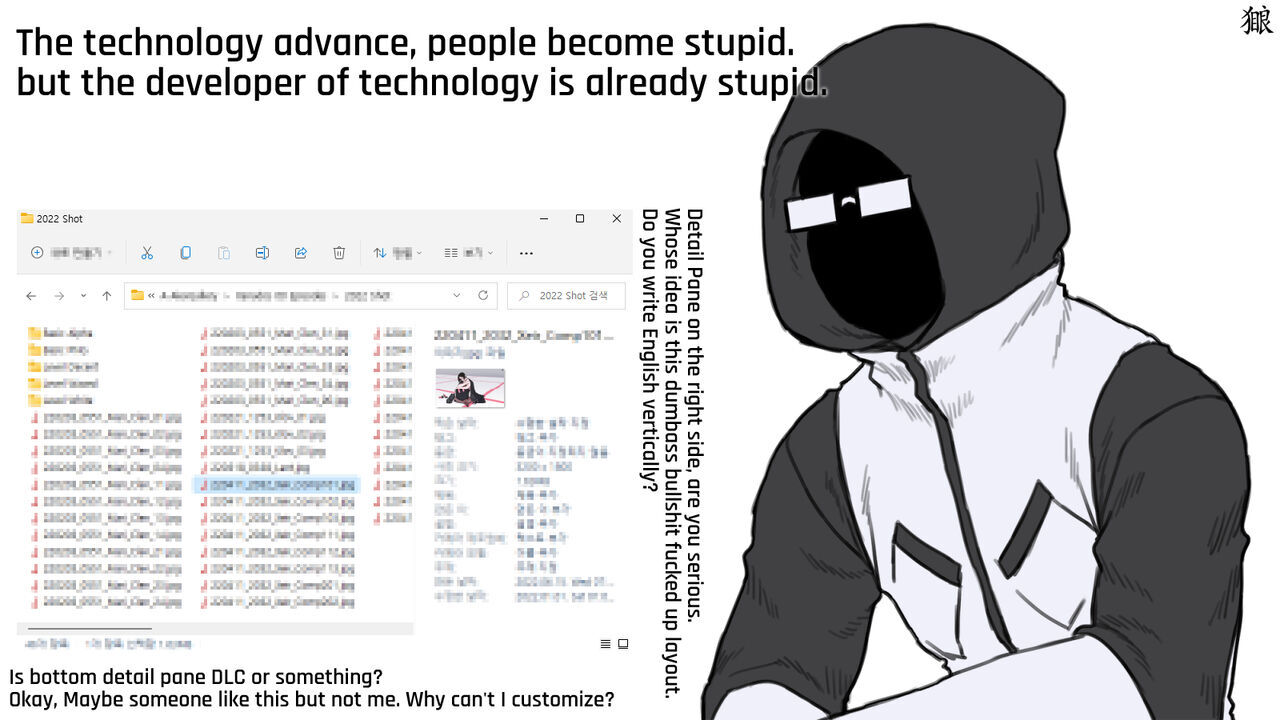Viewport: 1280px width, 720px height.
Task: Switch to details list view in status bar
Action: (x=605, y=644)
